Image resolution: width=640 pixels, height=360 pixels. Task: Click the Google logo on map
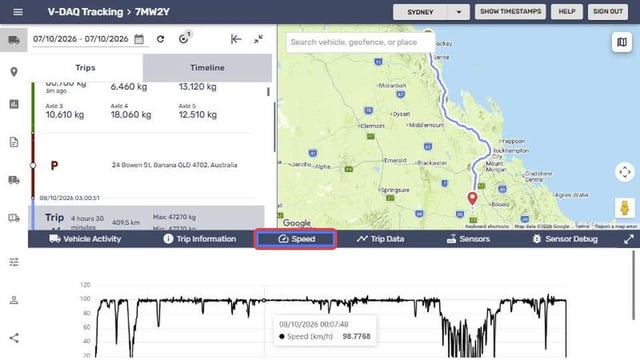click(x=297, y=223)
